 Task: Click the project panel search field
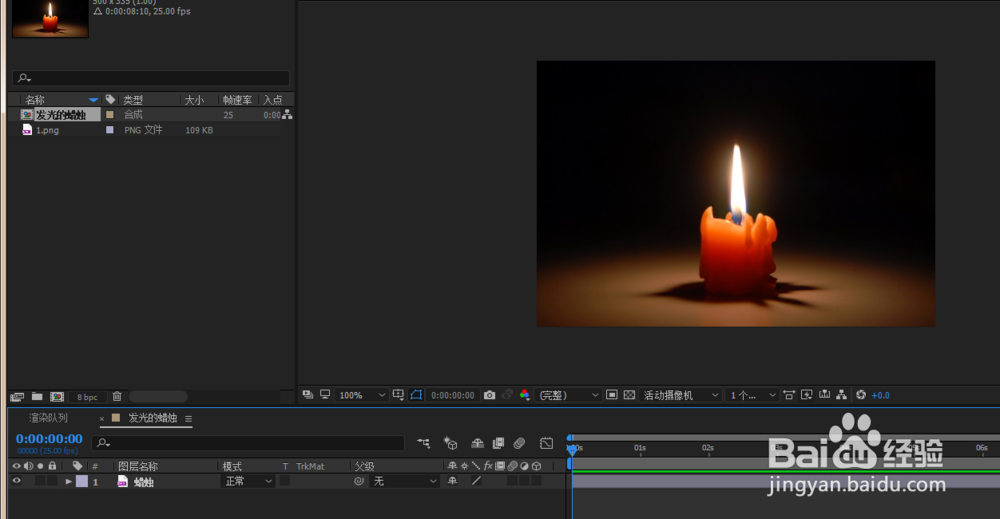(x=151, y=78)
